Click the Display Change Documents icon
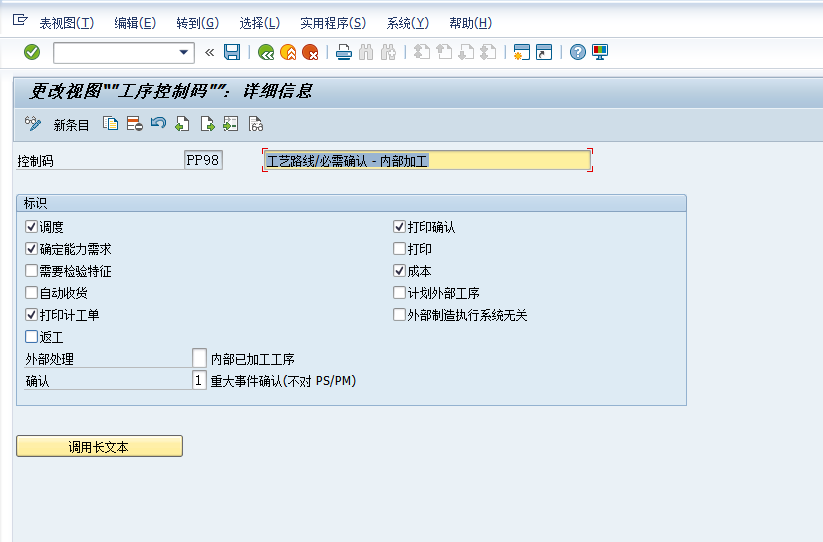 pos(256,124)
